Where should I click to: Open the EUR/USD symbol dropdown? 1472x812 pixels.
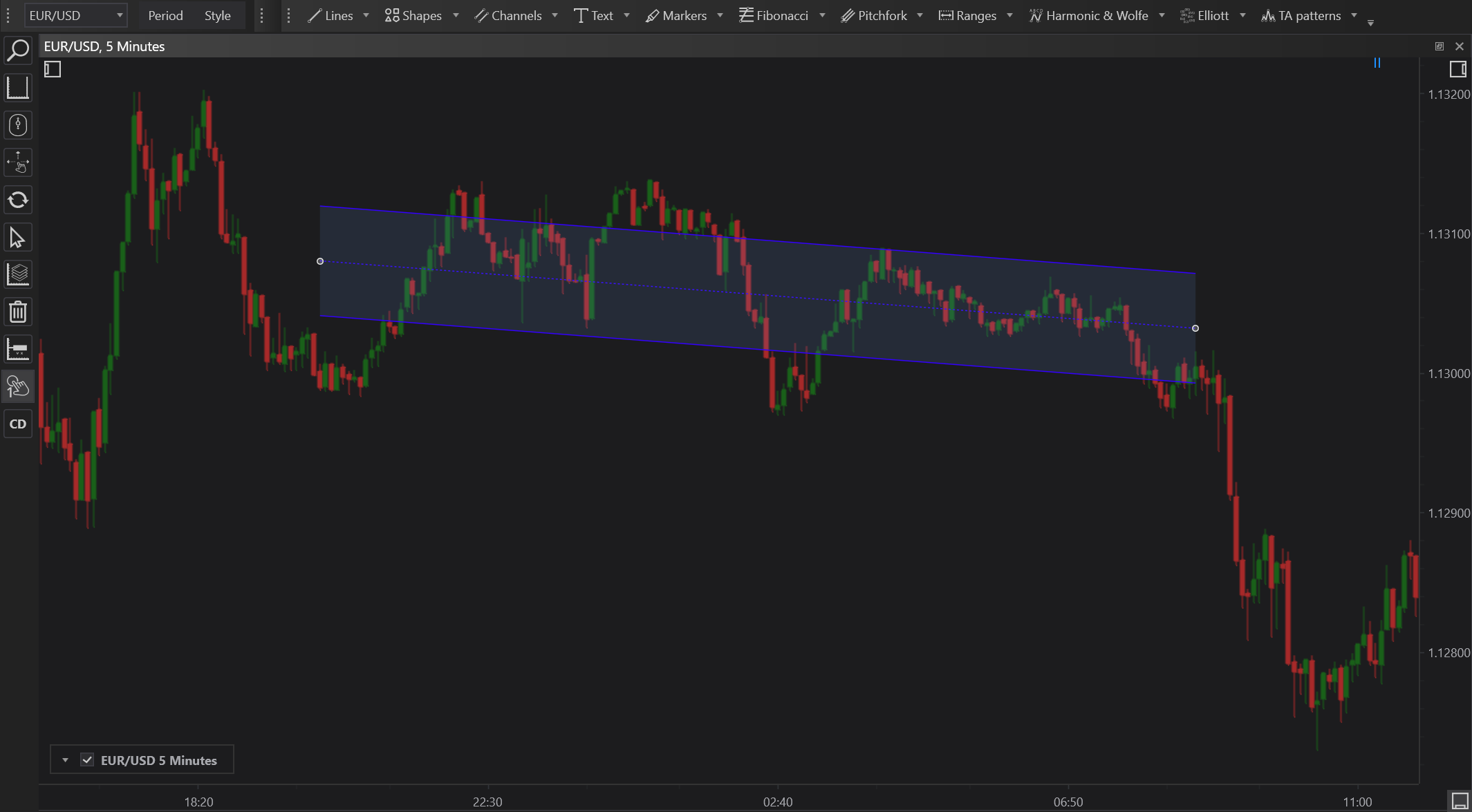(x=76, y=15)
